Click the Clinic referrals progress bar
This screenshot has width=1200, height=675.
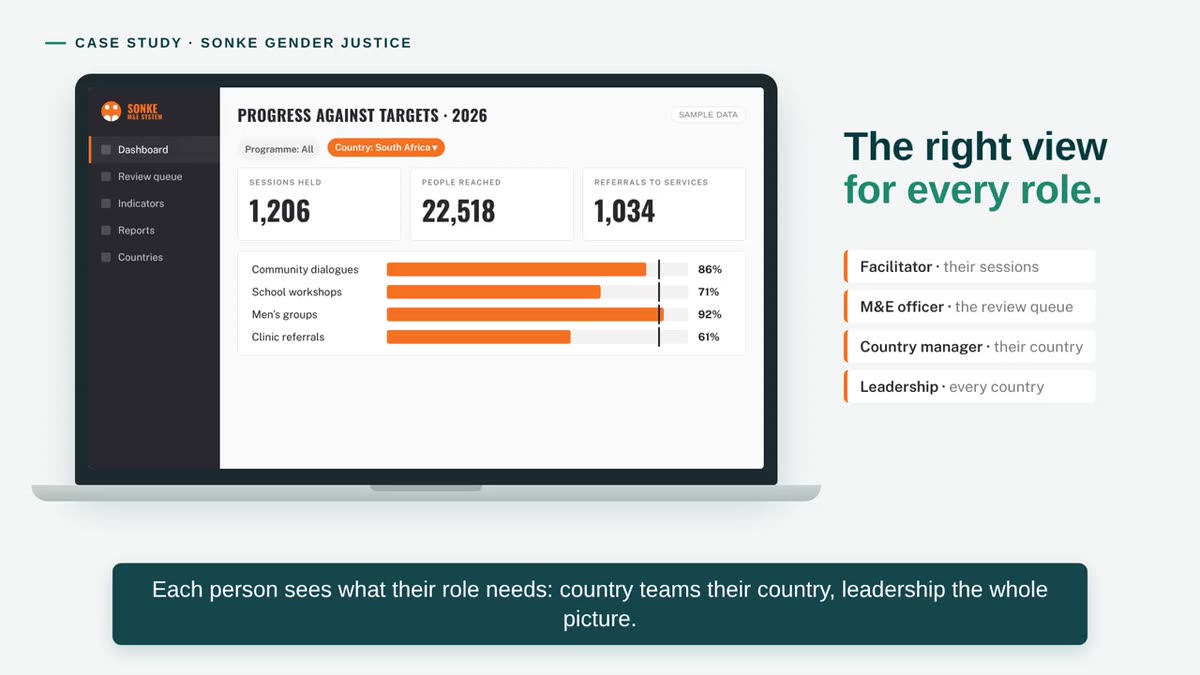click(537, 337)
